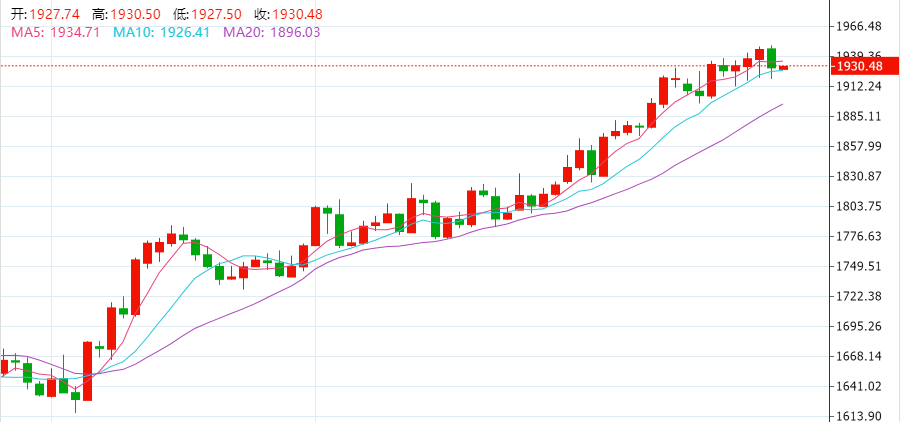Click the 1722.38 price axis label

859,296
